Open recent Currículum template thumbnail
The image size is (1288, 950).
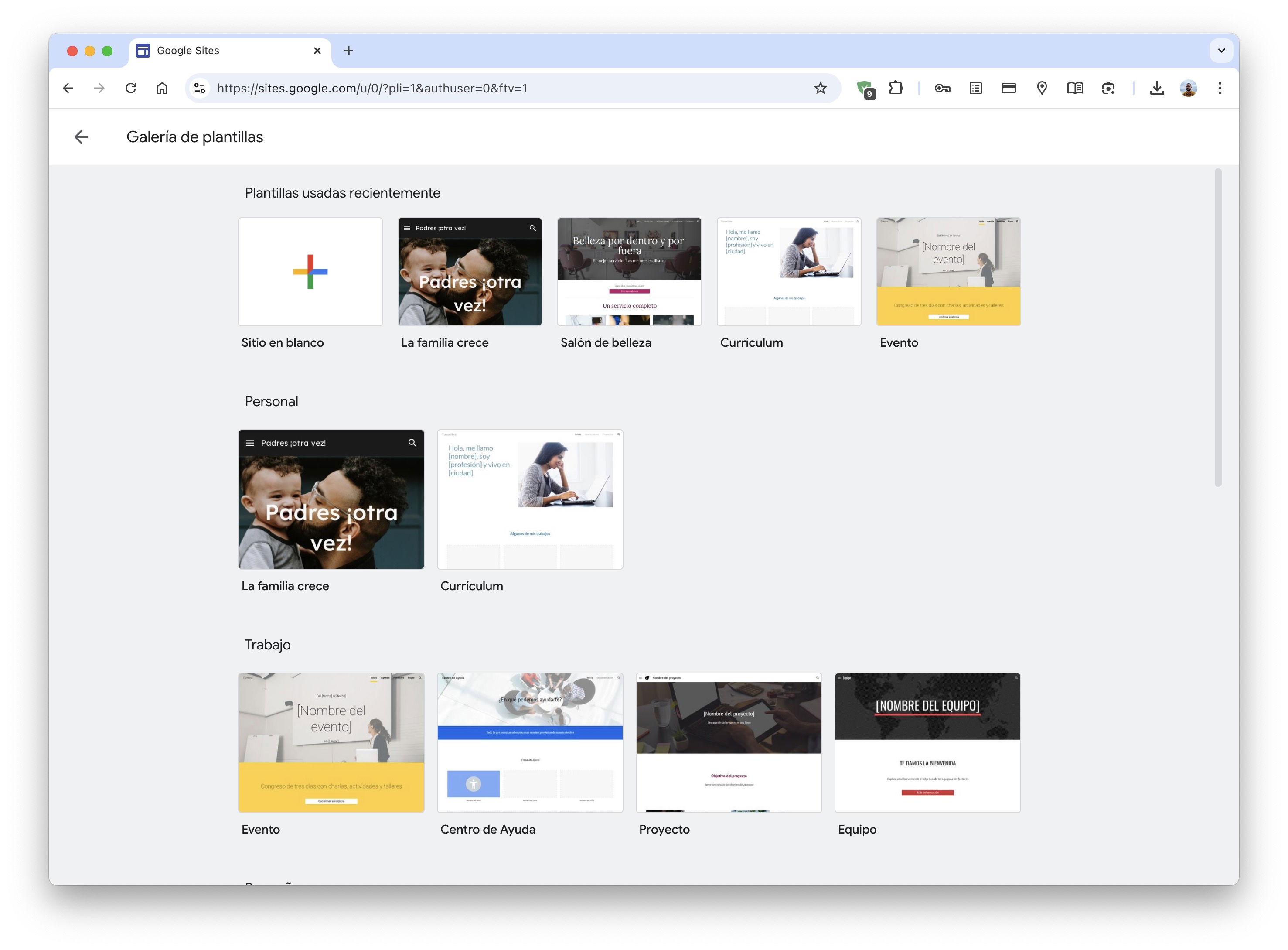(x=789, y=271)
